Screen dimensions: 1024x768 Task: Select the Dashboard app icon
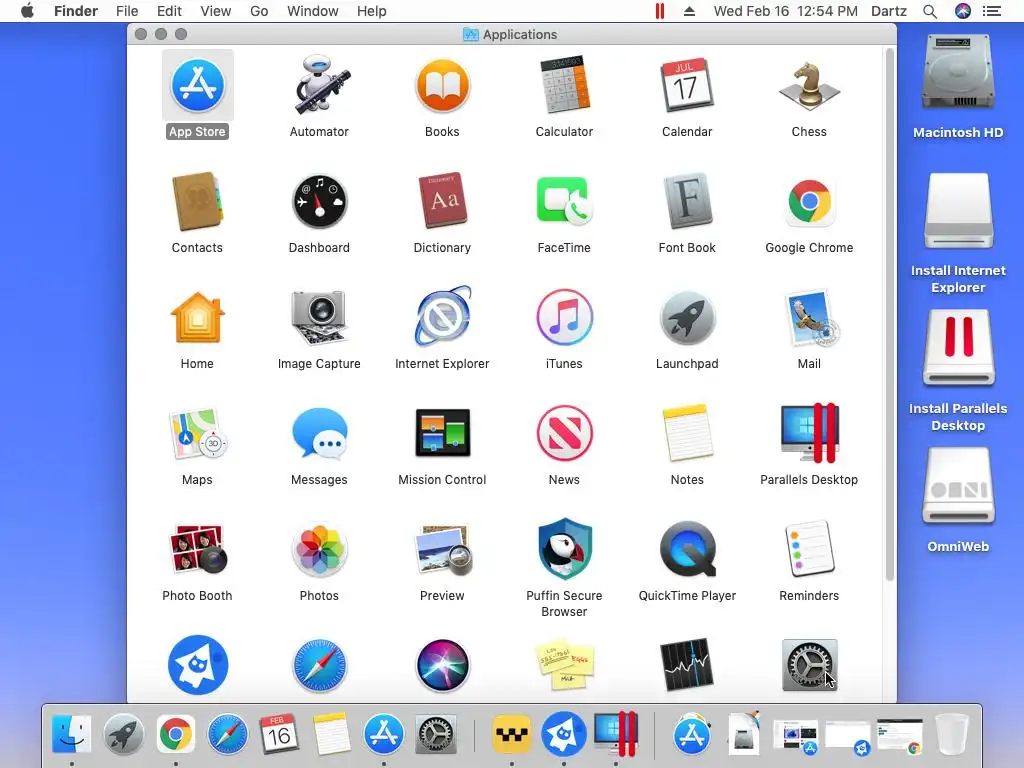pyautogui.click(x=319, y=202)
